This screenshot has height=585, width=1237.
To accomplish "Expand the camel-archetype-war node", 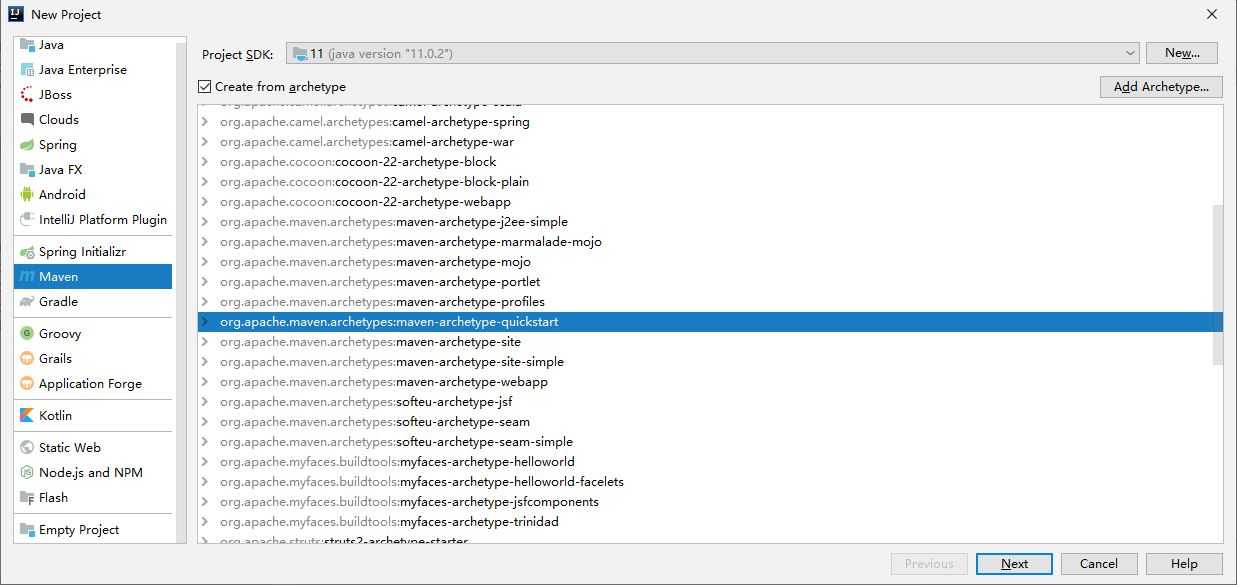I will (x=205, y=142).
